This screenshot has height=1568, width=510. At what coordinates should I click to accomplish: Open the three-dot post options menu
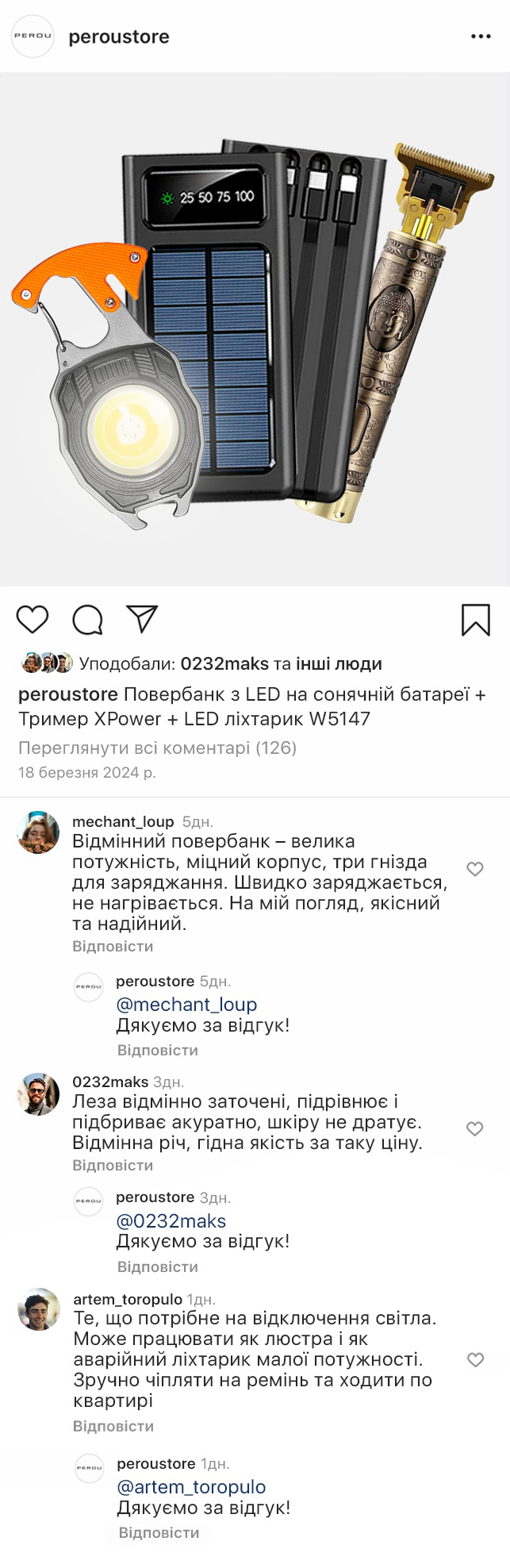pyautogui.click(x=481, y=37)
